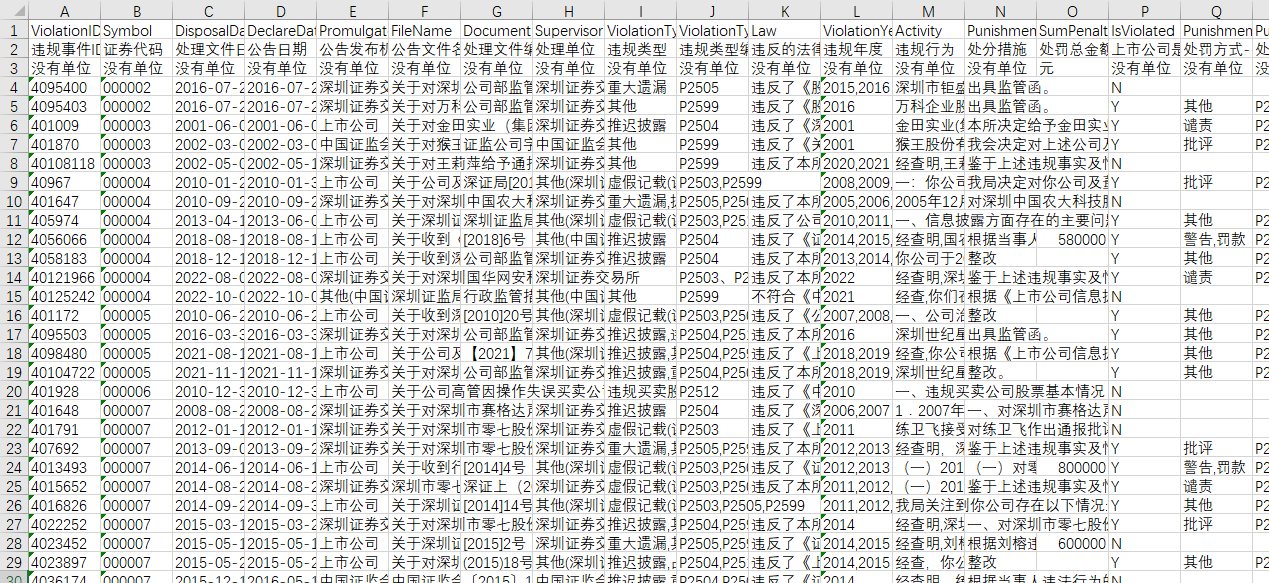
Task: Click the Symbol header cell
Action: (136, 31)
